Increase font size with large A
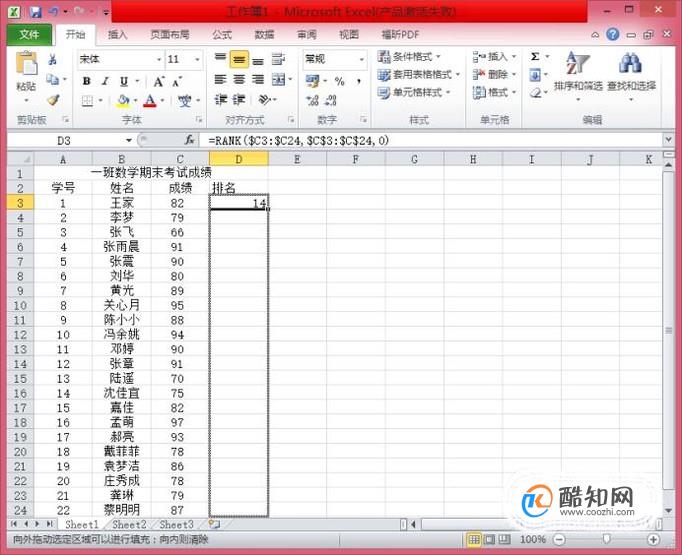The width and height of the screenshot is (682, 555). [x=159, y=81]
